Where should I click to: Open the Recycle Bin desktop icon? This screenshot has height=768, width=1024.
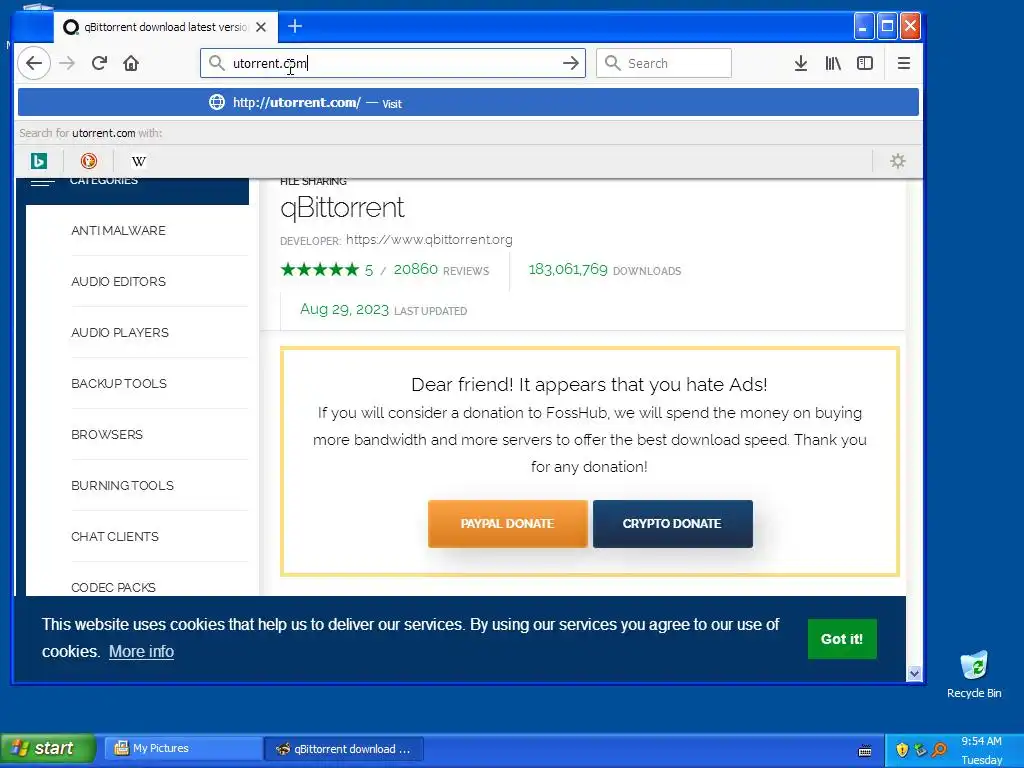974,674
